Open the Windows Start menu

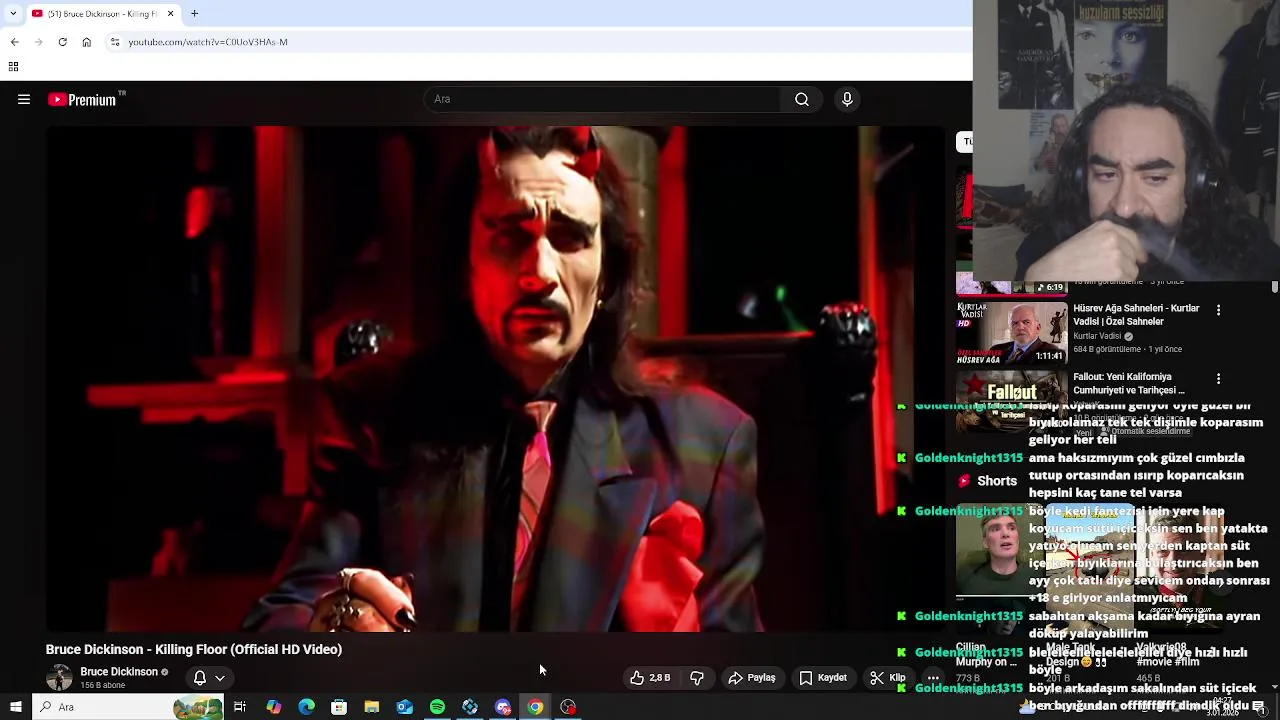tap(15, 707)
